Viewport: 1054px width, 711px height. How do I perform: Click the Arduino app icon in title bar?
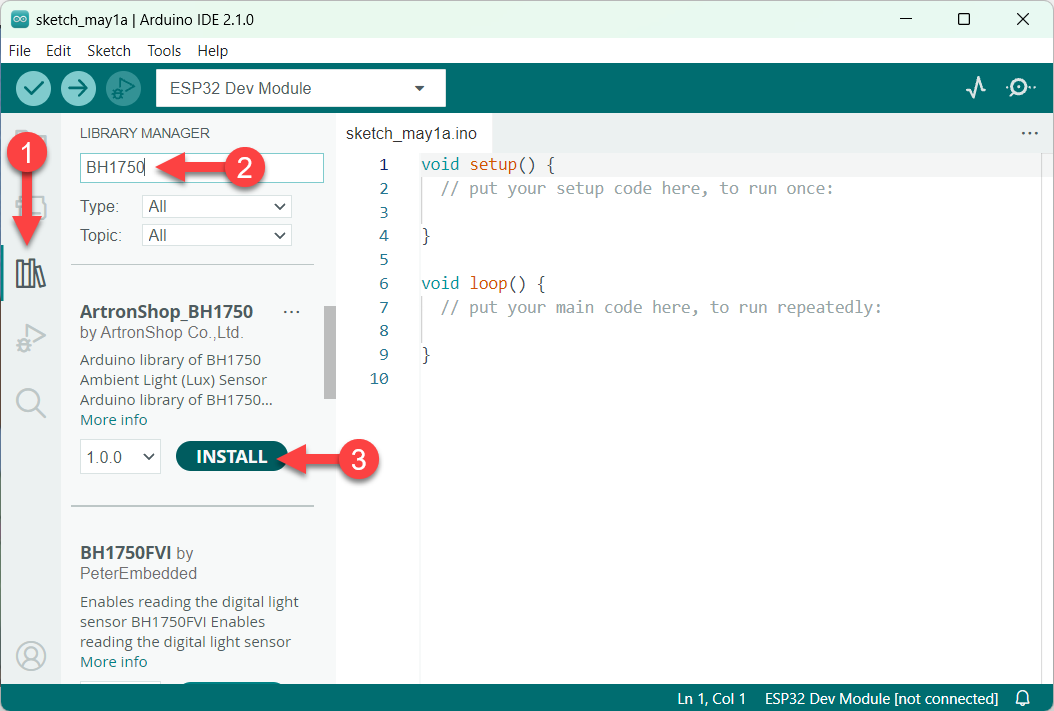pyautogui.click(x=19, y=19)
